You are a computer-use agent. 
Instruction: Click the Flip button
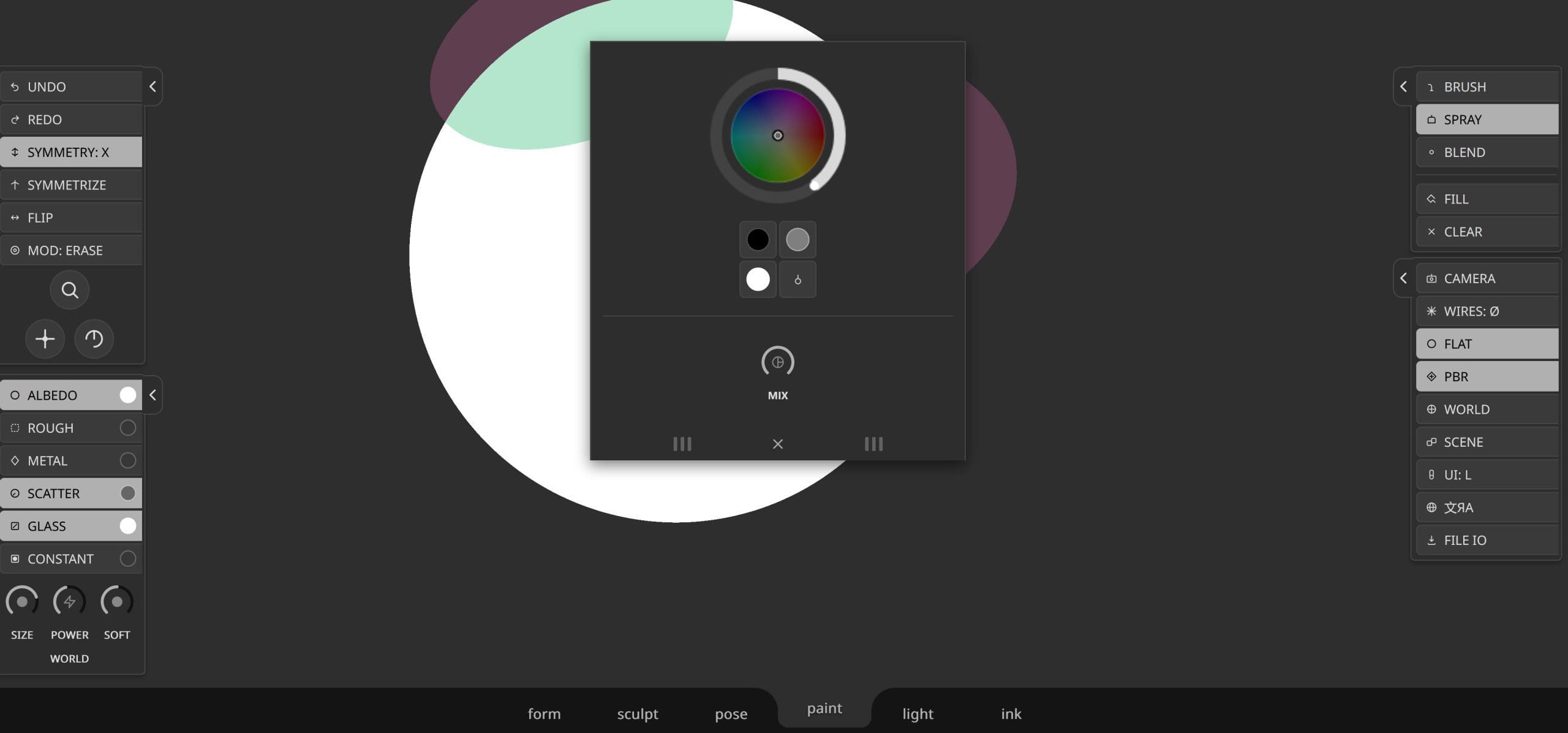(x=71, y=218)
